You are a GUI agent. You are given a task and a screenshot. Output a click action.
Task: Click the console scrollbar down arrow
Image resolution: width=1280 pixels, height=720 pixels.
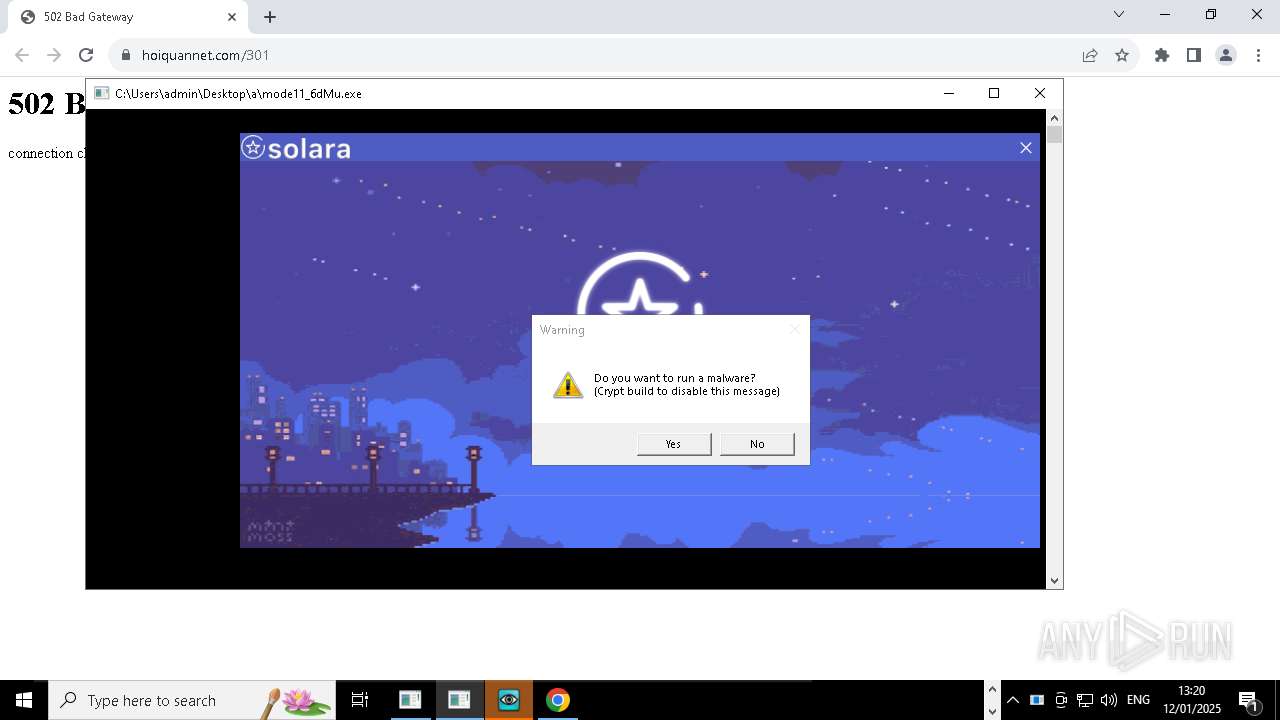(x=1054, y=580)
